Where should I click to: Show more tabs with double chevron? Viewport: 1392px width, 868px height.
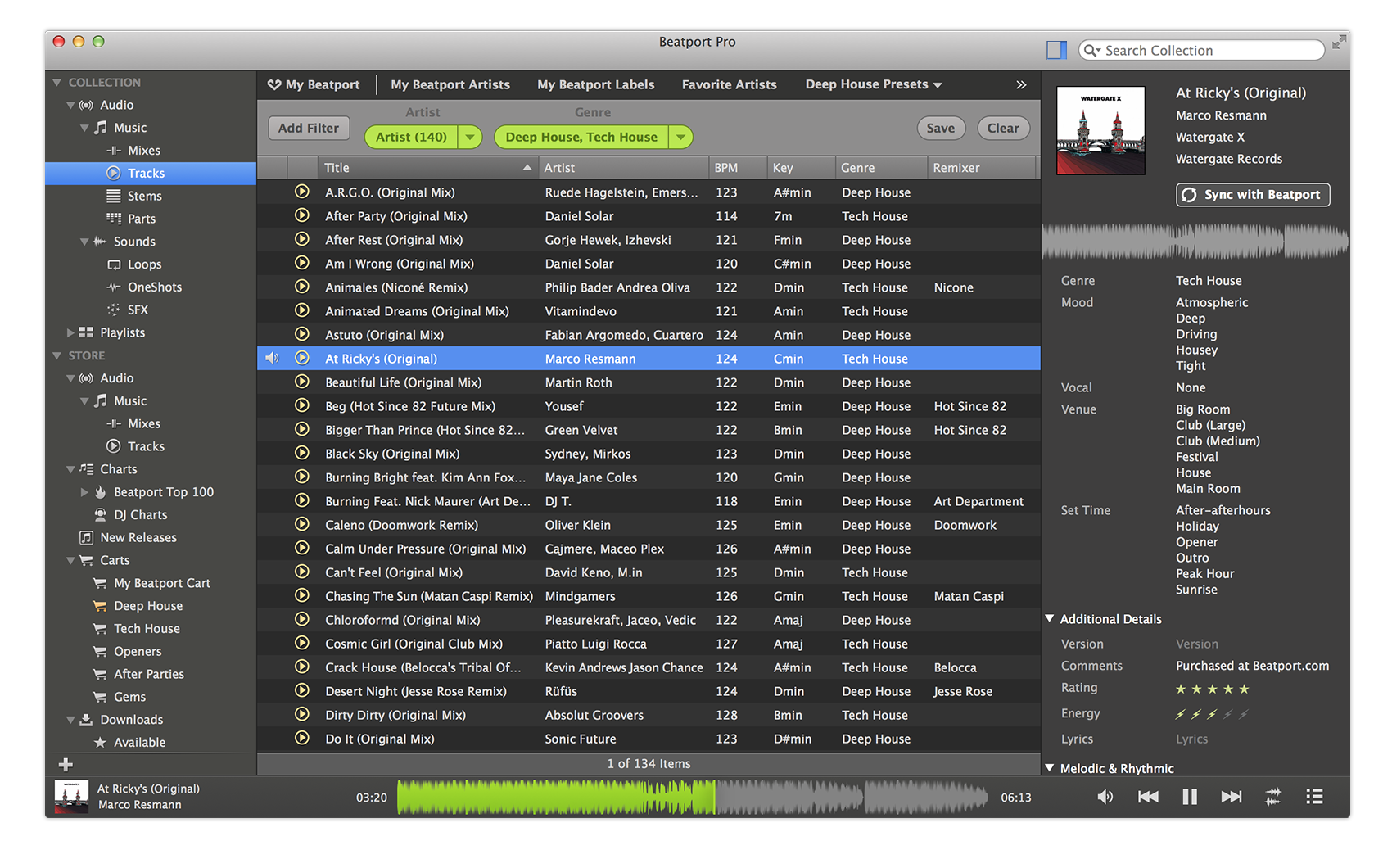point(1021,84)
